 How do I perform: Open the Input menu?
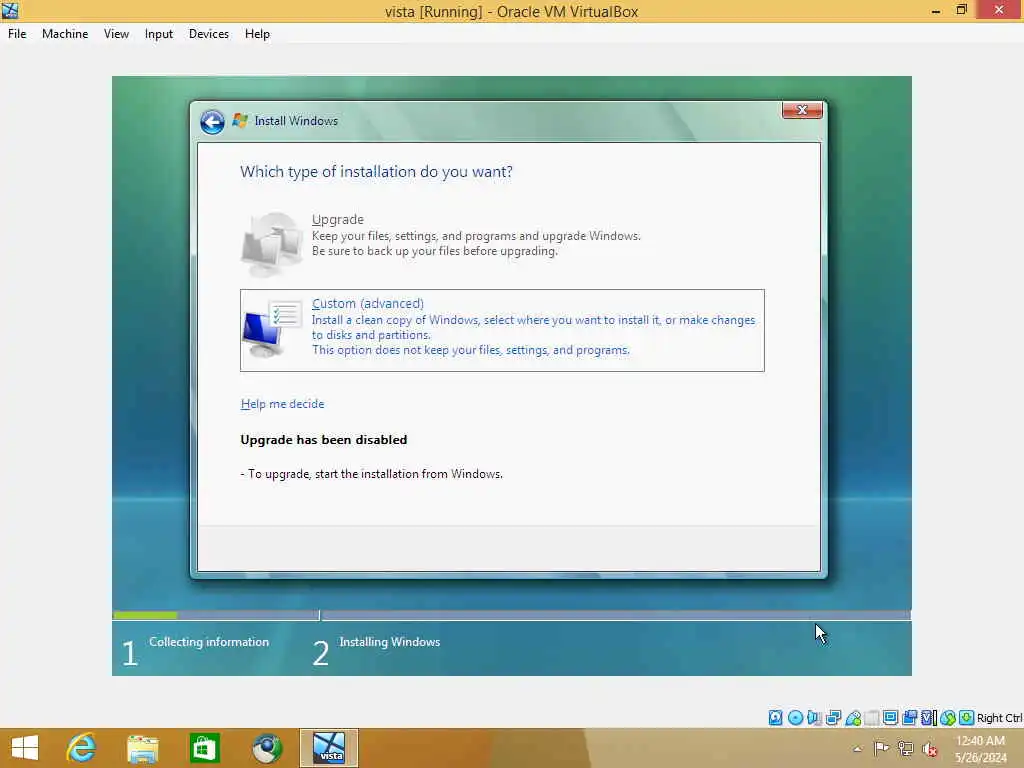pyautogui.click(x=159, y=34)
